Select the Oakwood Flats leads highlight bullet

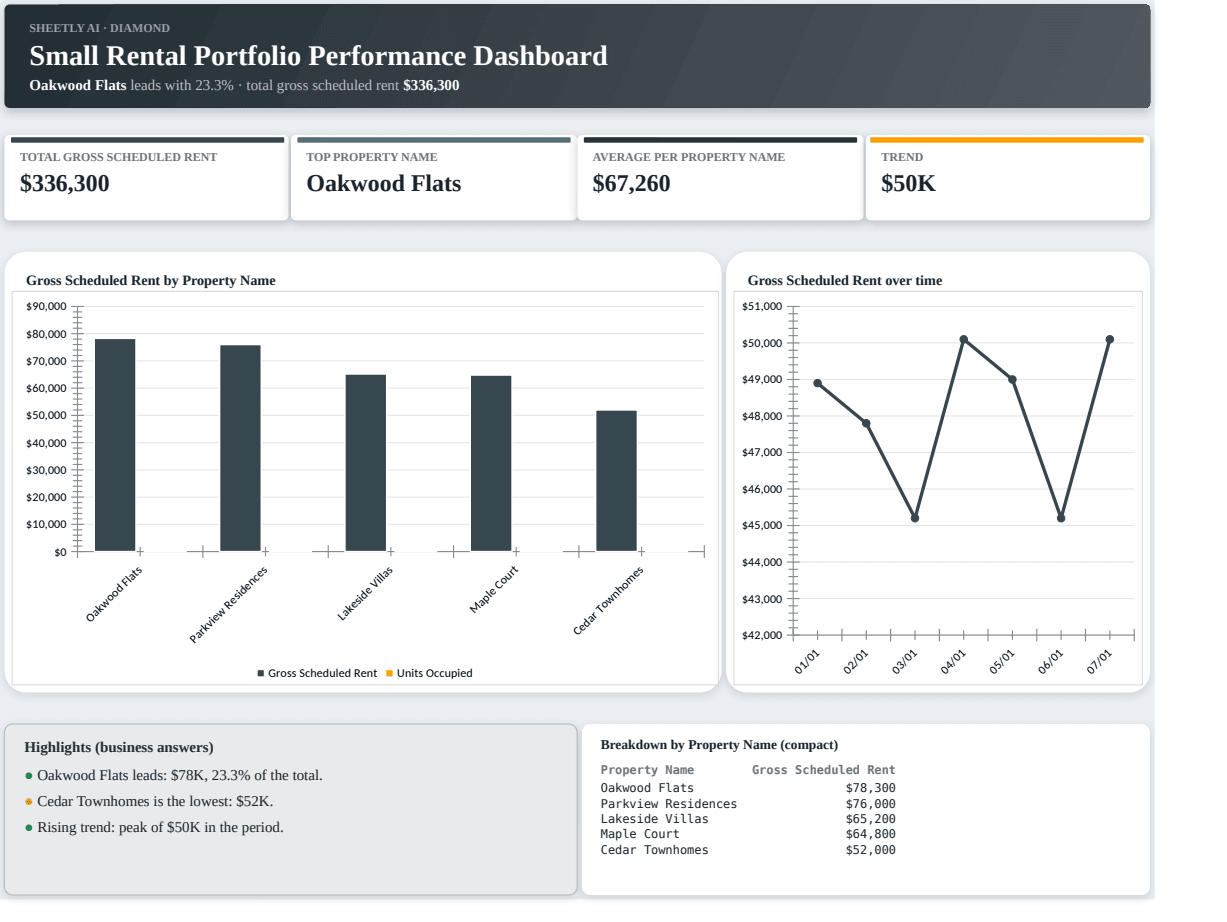[174, 775]
